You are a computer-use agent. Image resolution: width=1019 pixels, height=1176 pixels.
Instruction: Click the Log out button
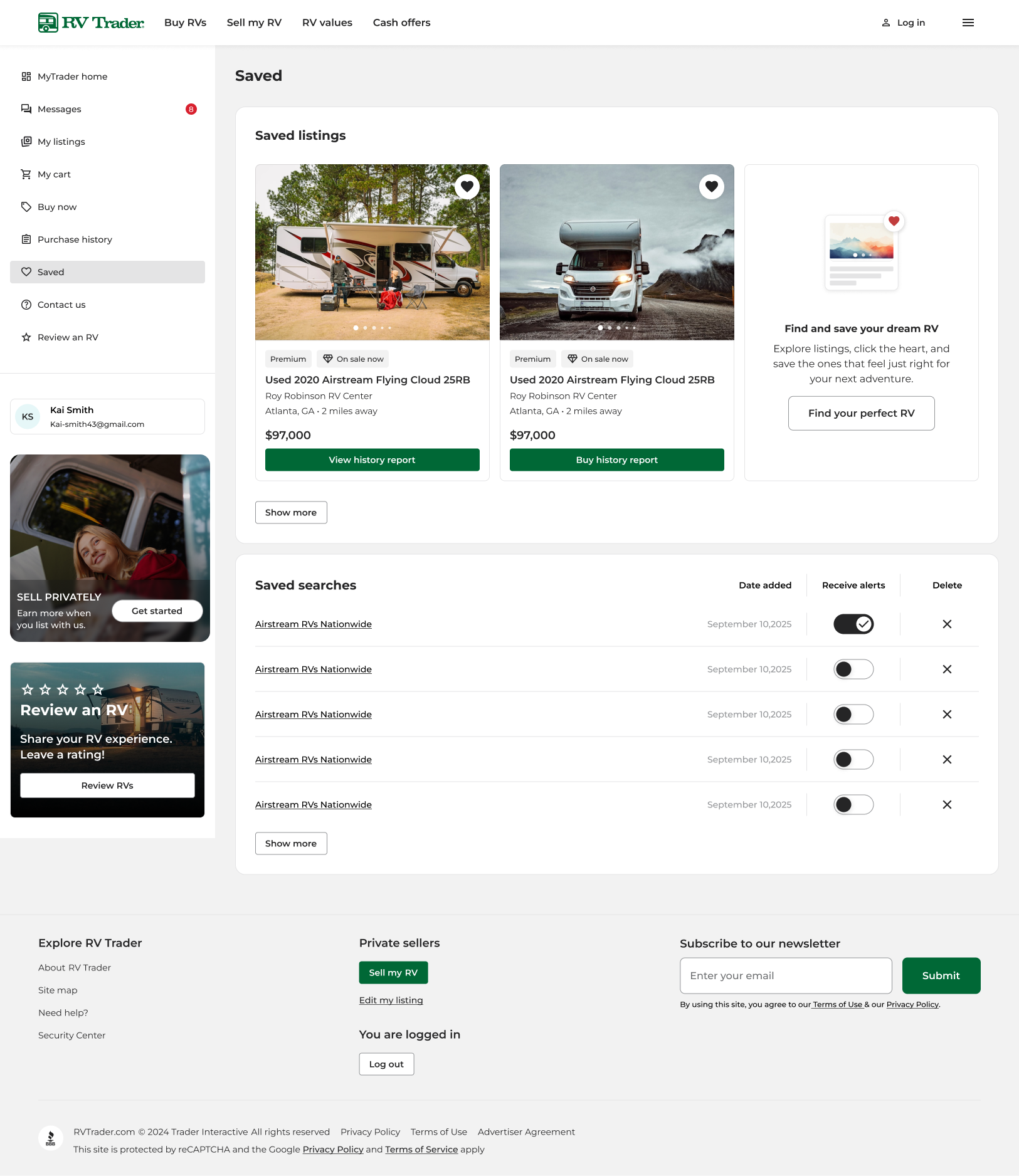[386, 1064]
